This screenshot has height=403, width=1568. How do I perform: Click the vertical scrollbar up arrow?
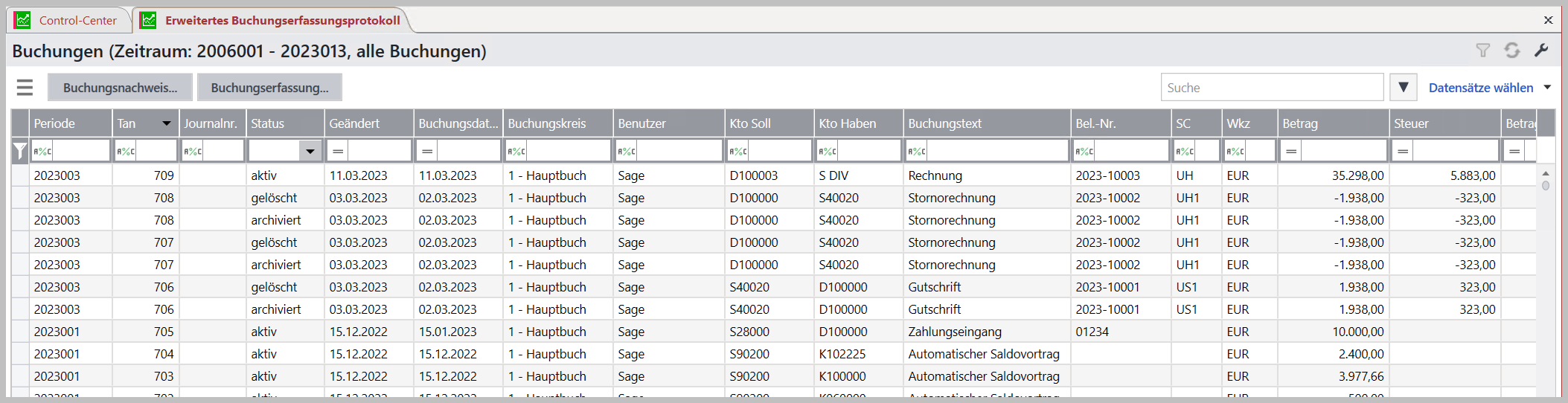click(x=1545, y=173)
